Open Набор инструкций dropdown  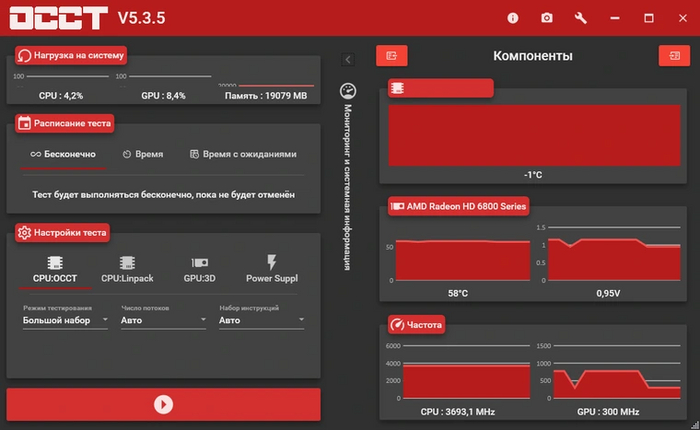[262, 320]
